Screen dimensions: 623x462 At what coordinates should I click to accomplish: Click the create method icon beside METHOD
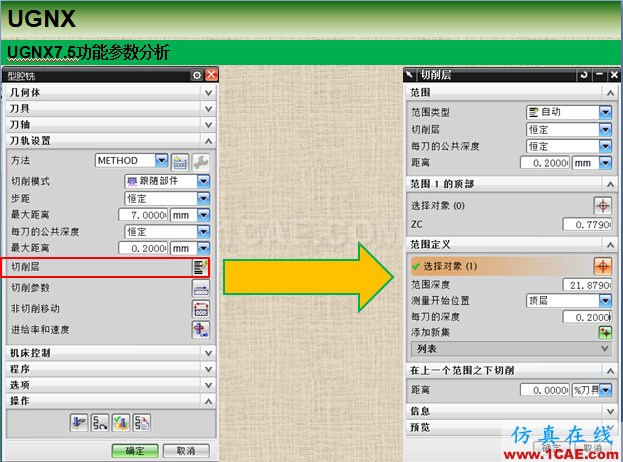pyautogui.click(x=180, y=162)
